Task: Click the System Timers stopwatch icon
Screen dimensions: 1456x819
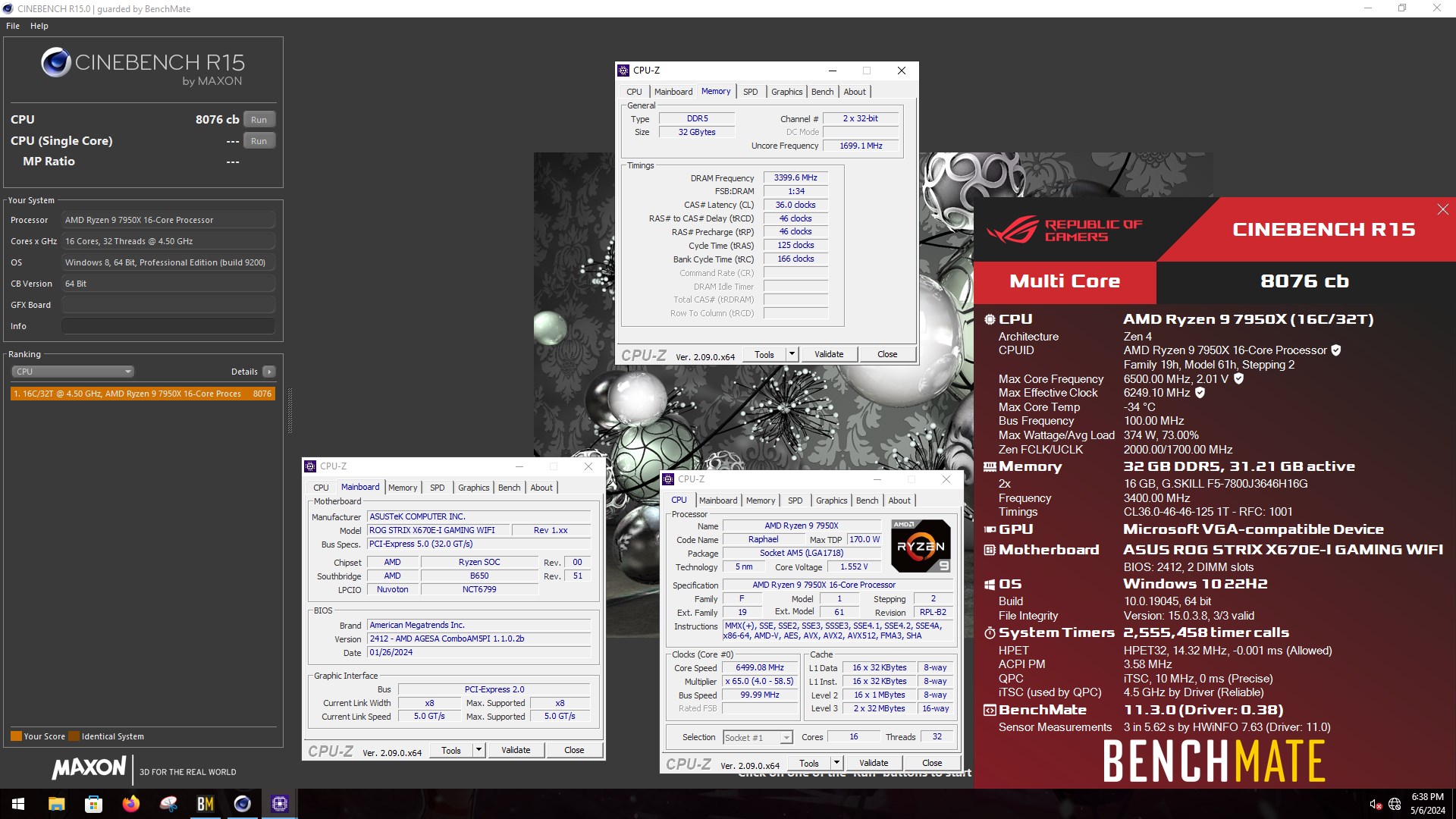Action: point(990,632)
